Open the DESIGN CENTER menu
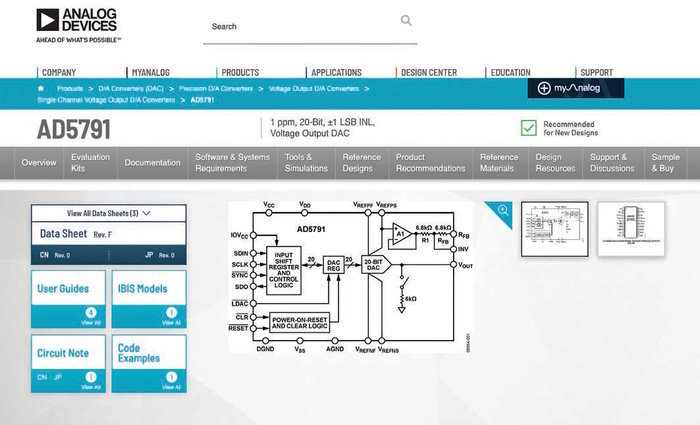 429,72
